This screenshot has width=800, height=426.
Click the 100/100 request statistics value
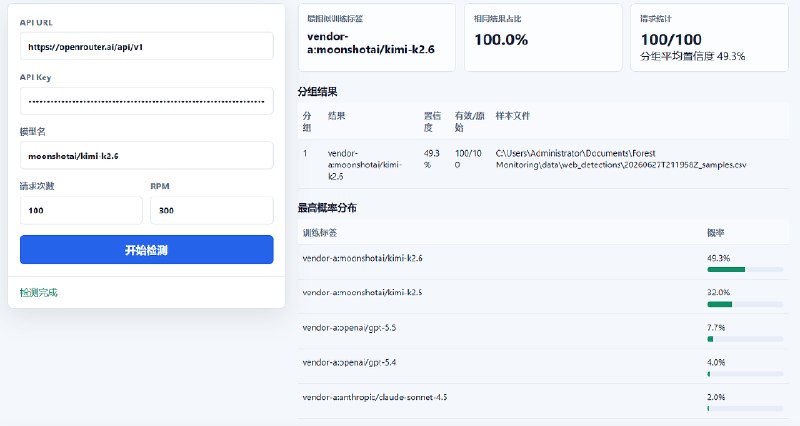(671, 39)
